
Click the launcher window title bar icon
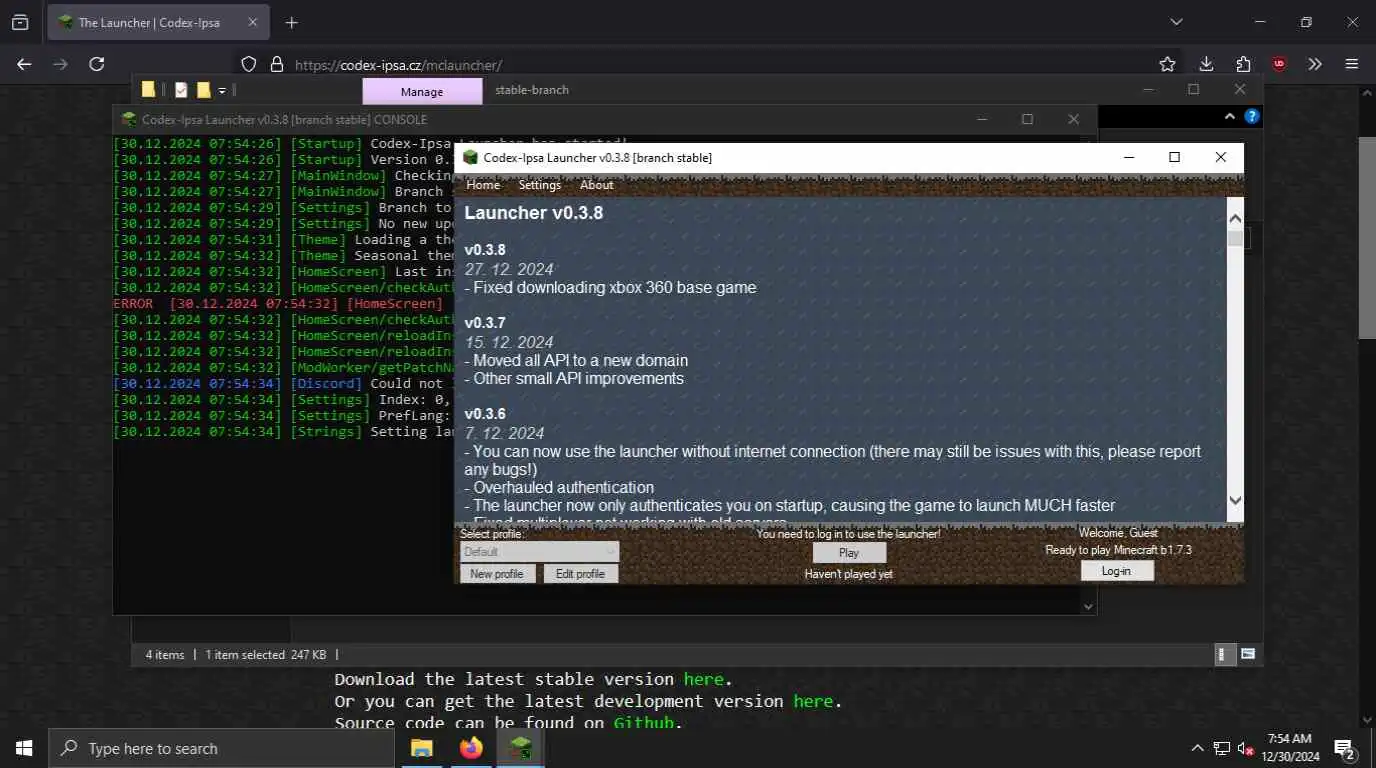pos(470,157)
